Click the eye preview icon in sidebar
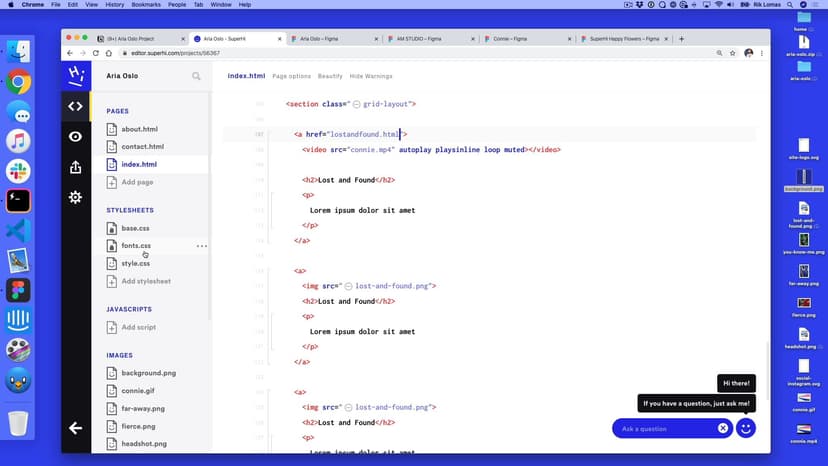This screenshot has width=828, height=466. tap(75, 137)
